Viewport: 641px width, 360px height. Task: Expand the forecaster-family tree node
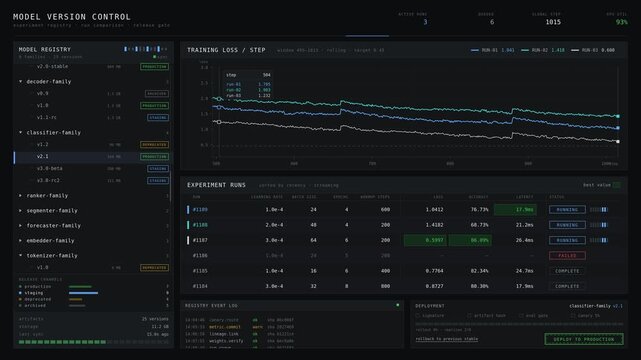20,226
